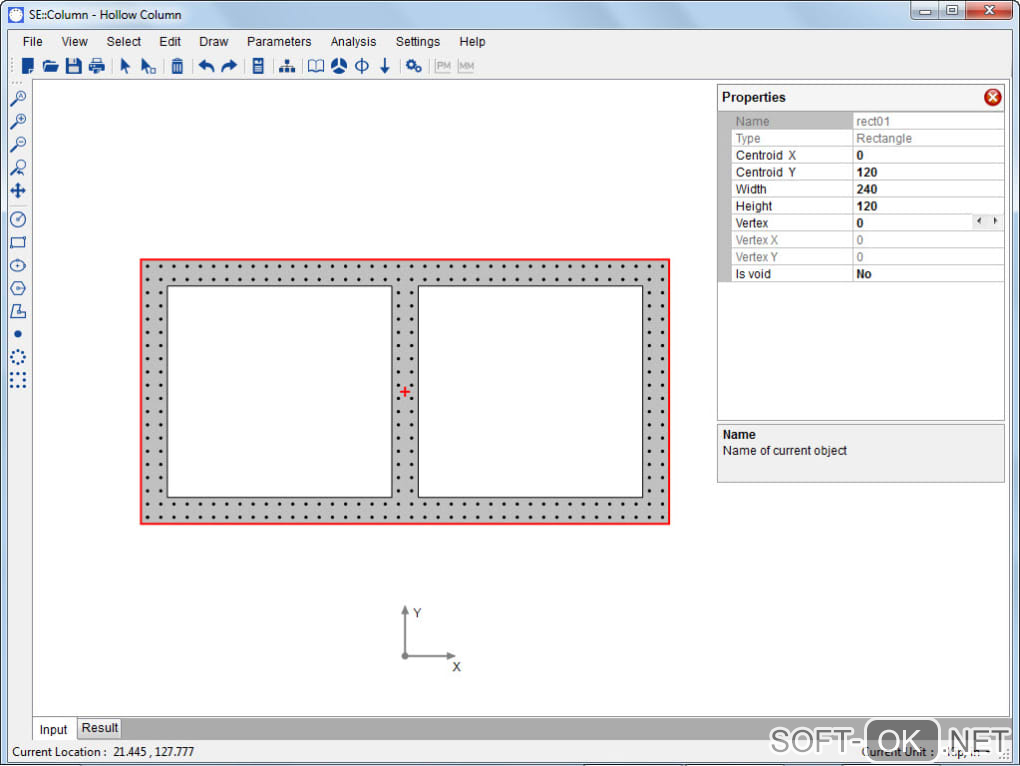The height and width of the screenshot is (766, 1020).
Task: Save the file with floppy icon
Action: [x=74, y=66]
